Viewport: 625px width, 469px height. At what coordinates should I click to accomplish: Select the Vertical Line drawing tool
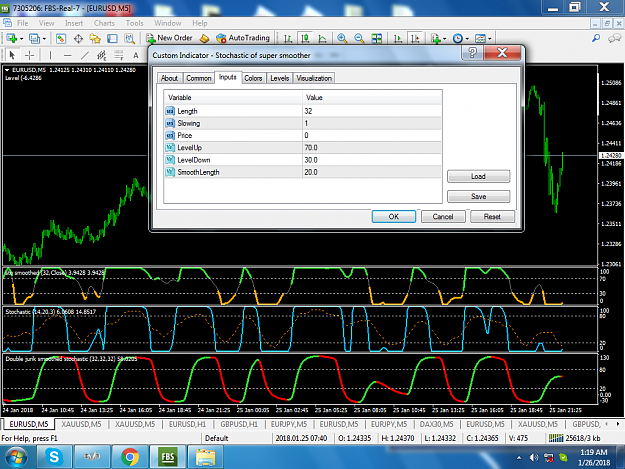click(x=50, y=55)
